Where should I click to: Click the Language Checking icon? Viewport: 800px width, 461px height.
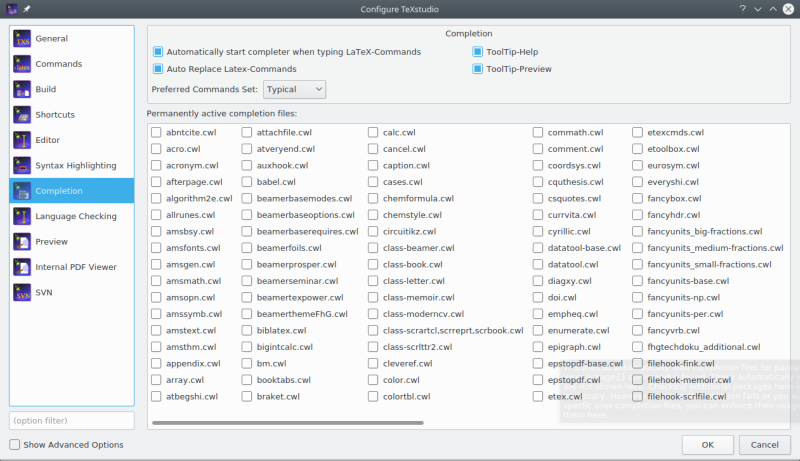tap(22, 216)
